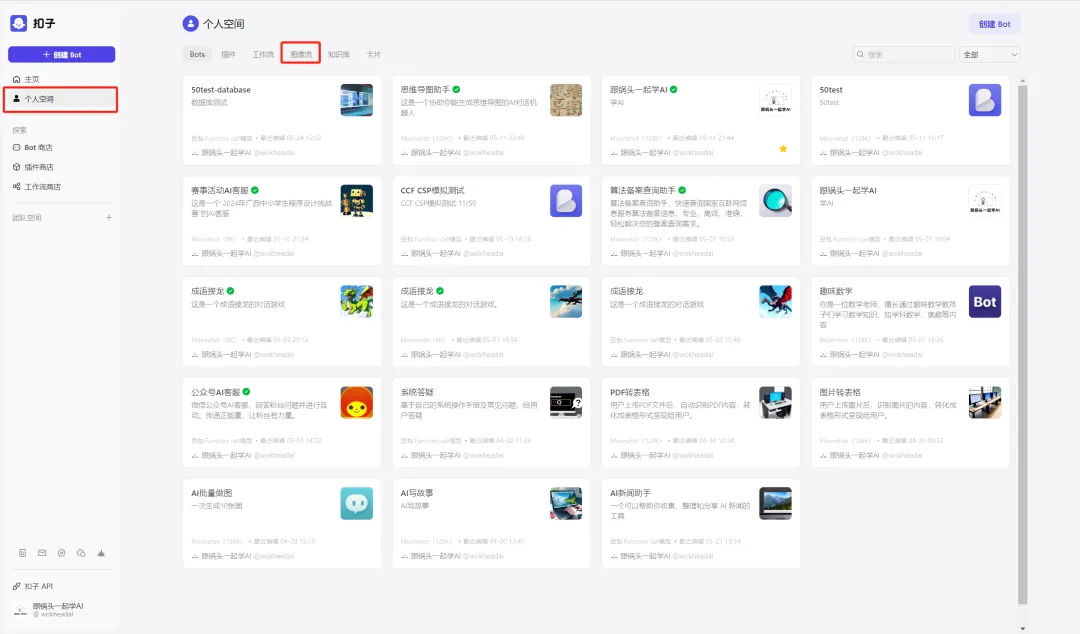Open Bot 商店 in the sidebar
1080x634 pixels.
point(32,147)
